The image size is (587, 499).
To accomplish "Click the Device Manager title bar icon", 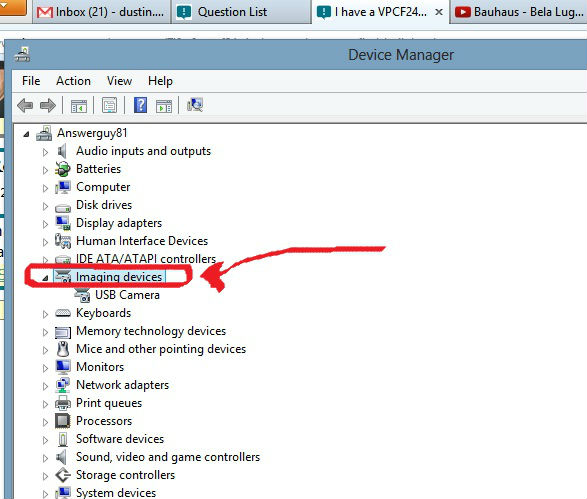I will [x=22, y=55].
